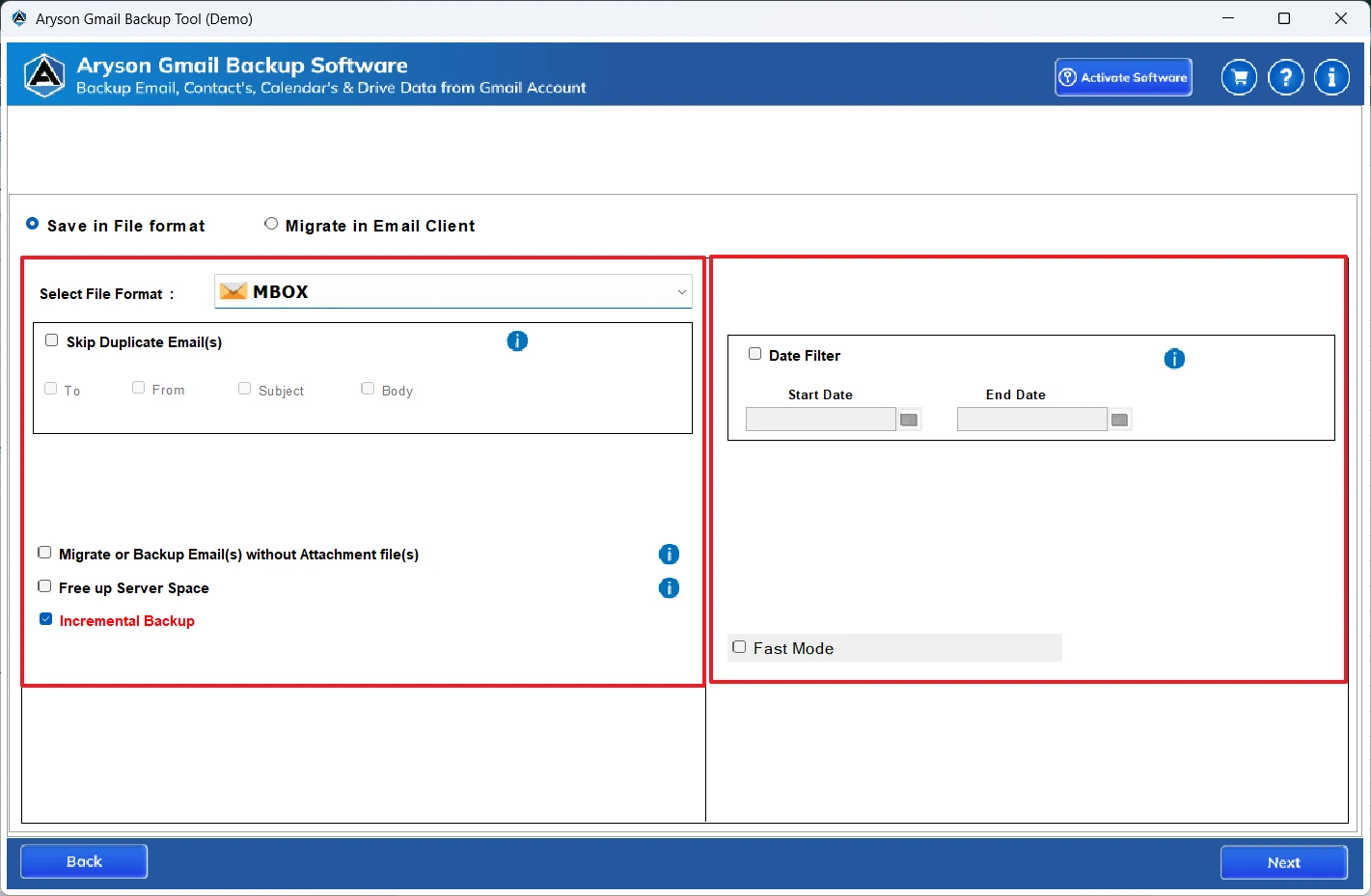Click the Start Date label
Viewport: 1371px width, 896px height.
[820, 394]
